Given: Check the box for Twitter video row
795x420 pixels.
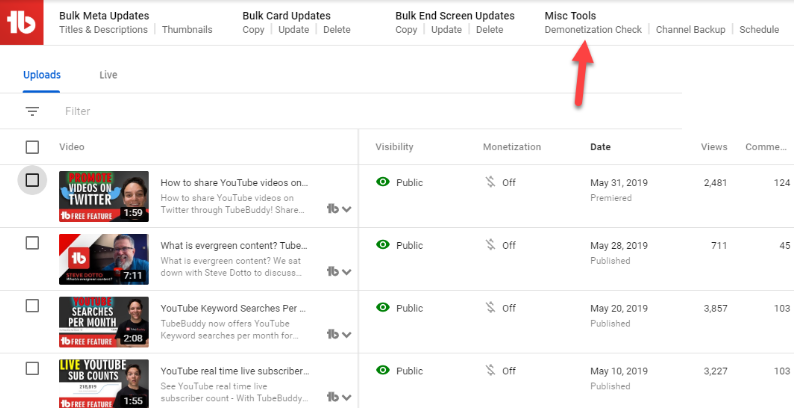Looking at the screenshot, I should coord(32,180).
